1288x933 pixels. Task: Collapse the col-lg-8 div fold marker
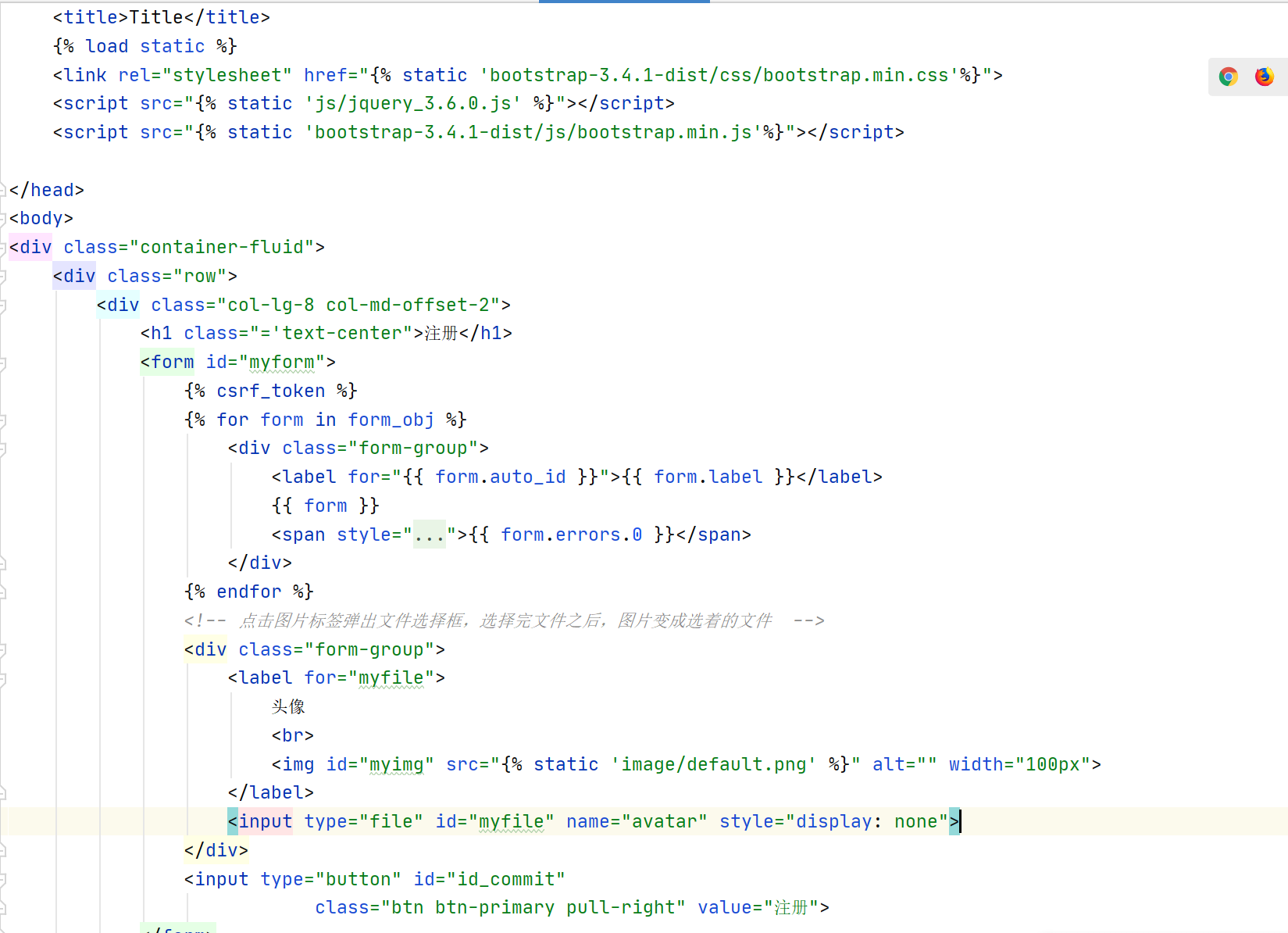pos(3,306)
